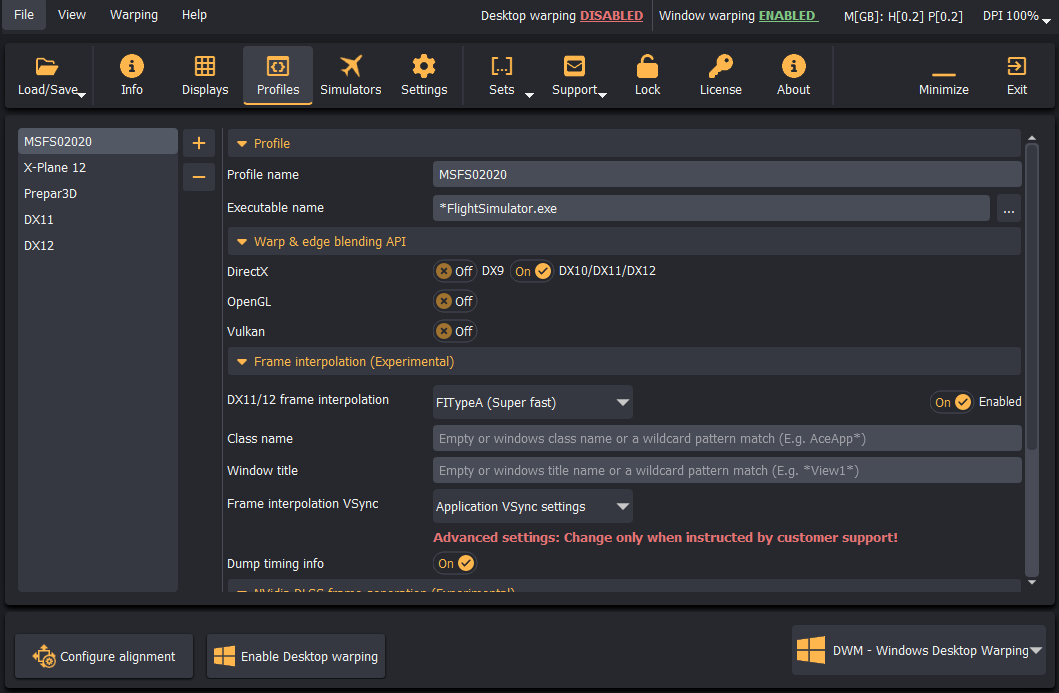1059x693 pixels.
Task: Open the Displays grid icon
Action: (x=205, y=66)
